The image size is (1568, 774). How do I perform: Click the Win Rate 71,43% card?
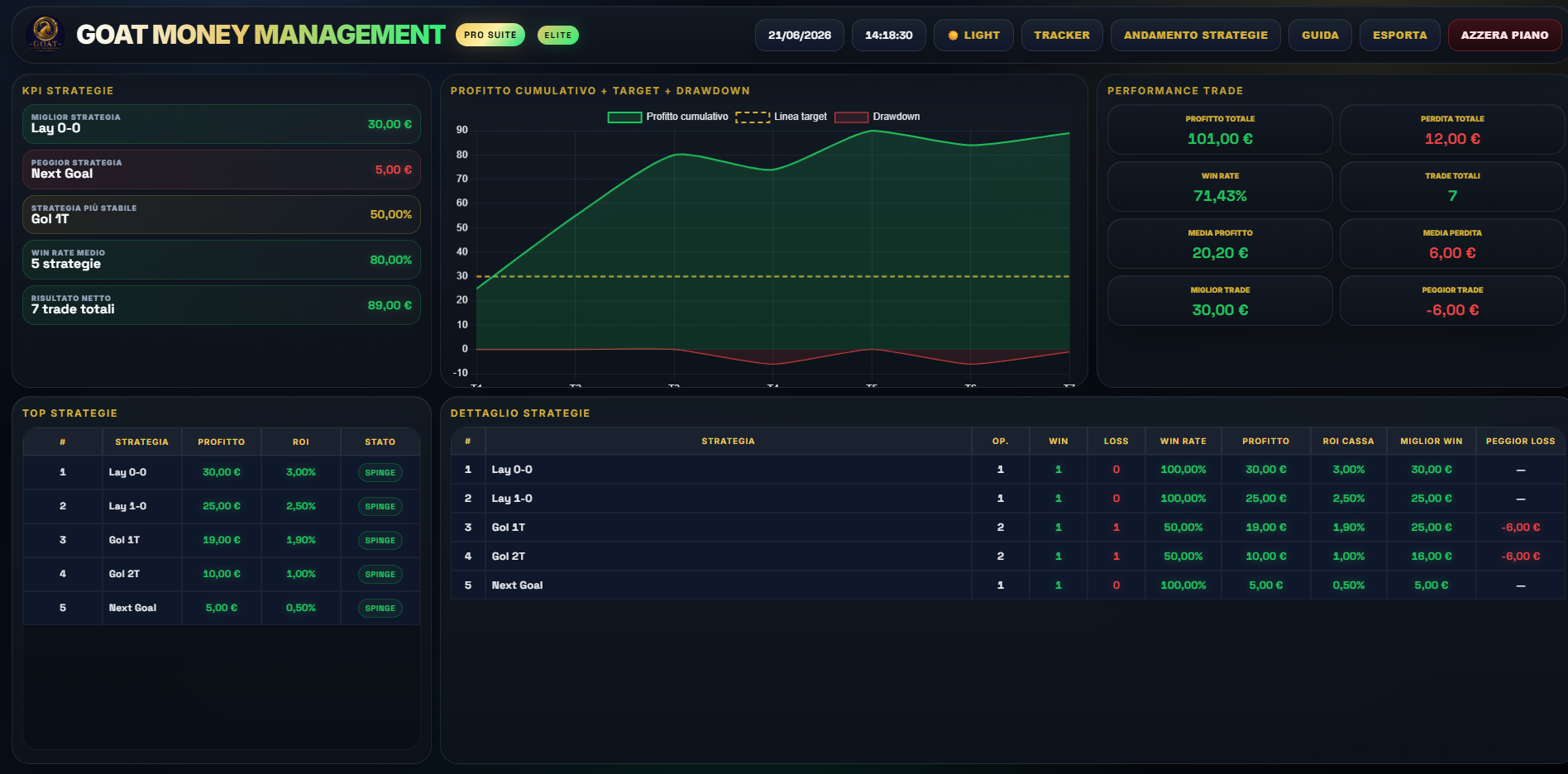(x=1220, y=187)
